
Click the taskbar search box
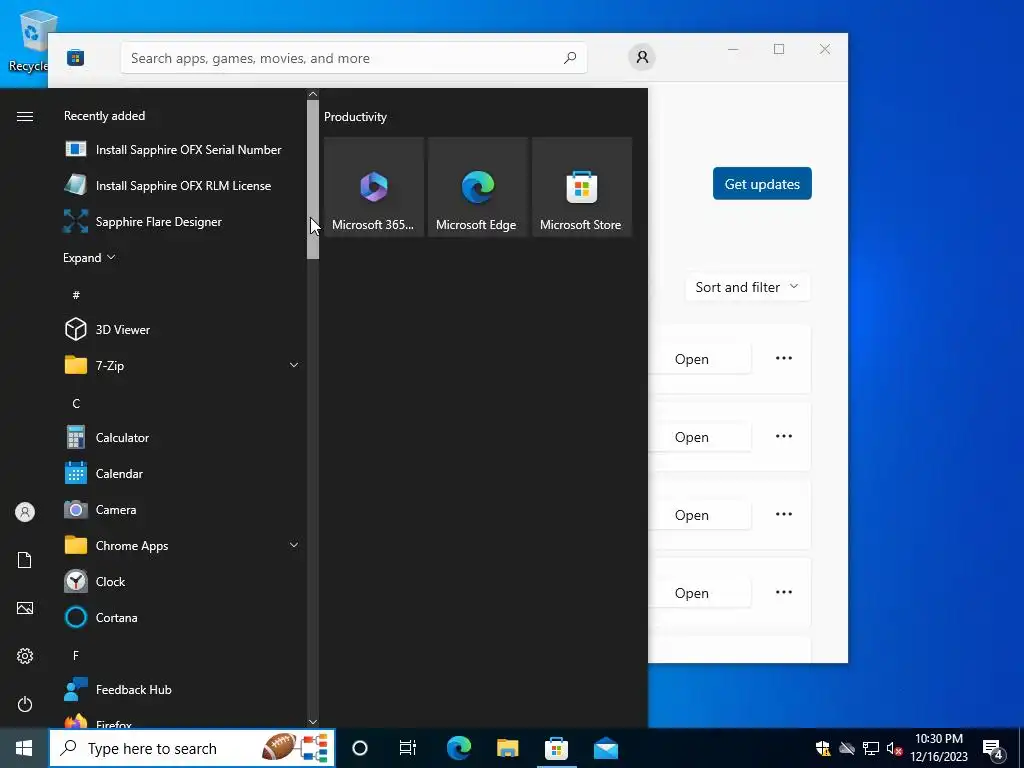(192, 748)
